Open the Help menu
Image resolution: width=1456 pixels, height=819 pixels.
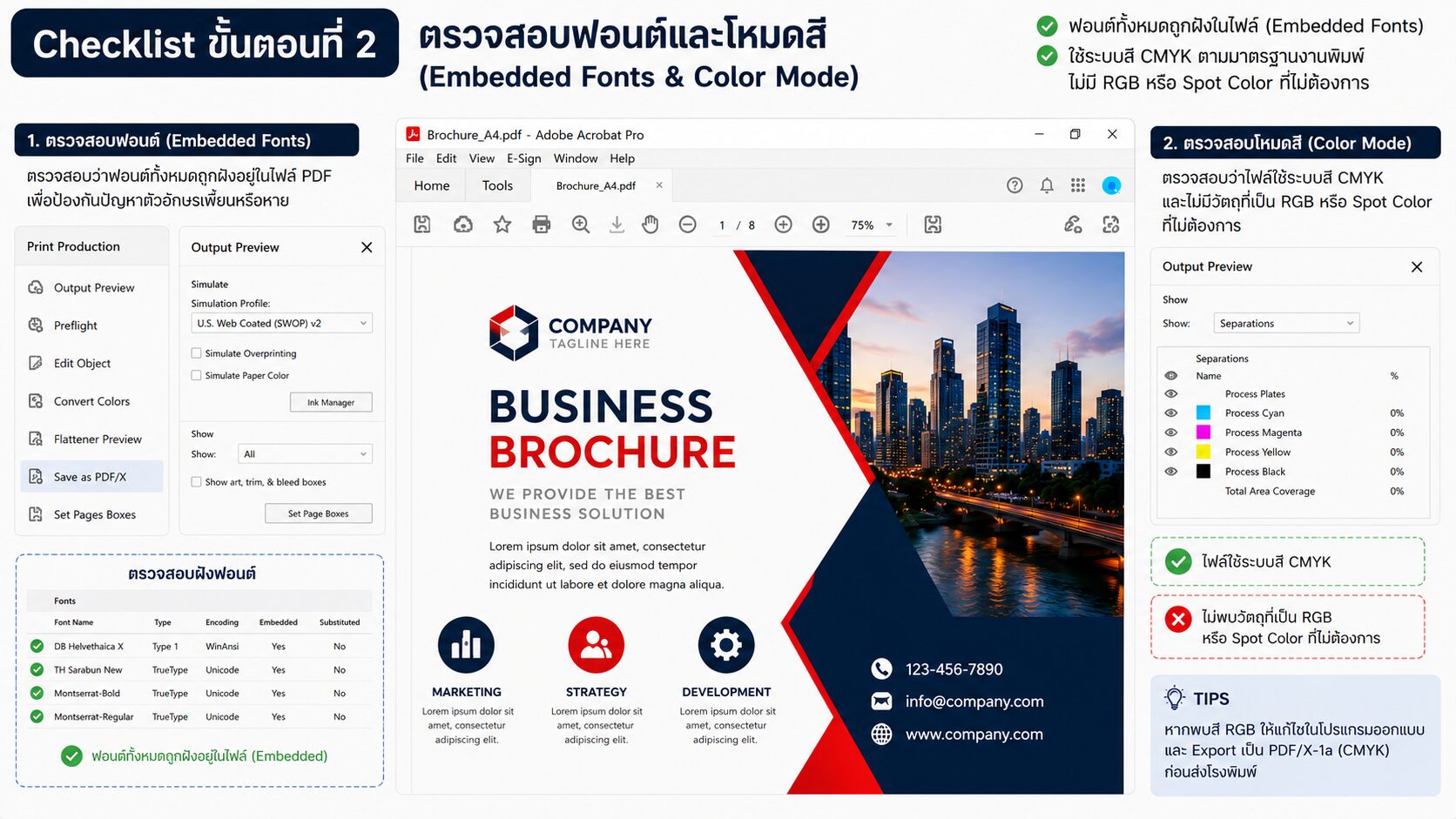coord(622,158)
